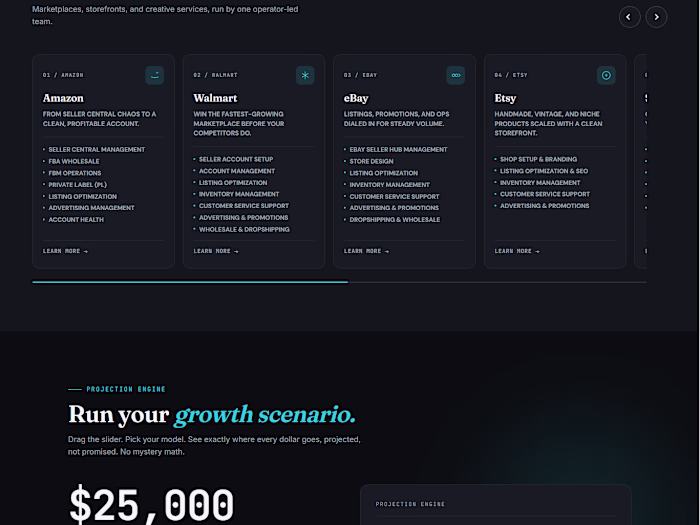Click 'Advertising & Promotions' in Walmart card
The height and width of the screenshot is (525, 700).
coord(243,218)
